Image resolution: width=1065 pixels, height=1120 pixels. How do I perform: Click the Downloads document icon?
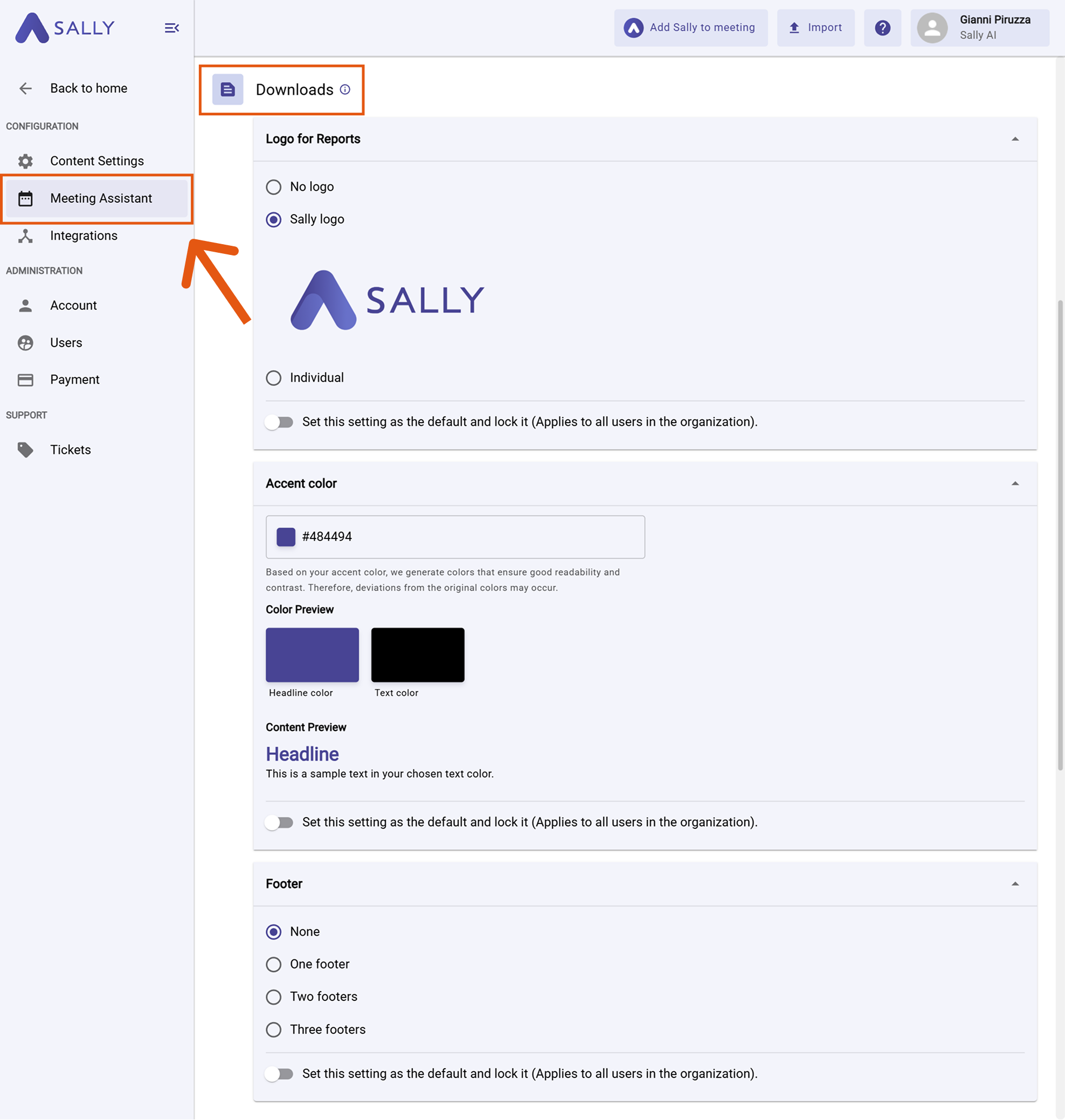227,89
